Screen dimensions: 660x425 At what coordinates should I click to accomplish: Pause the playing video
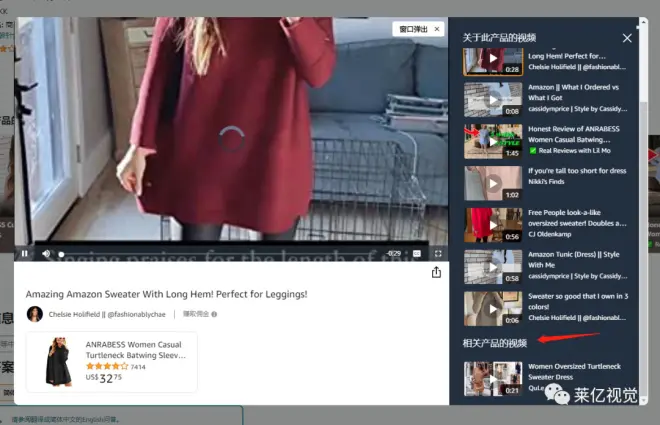[x=25, y=254]
